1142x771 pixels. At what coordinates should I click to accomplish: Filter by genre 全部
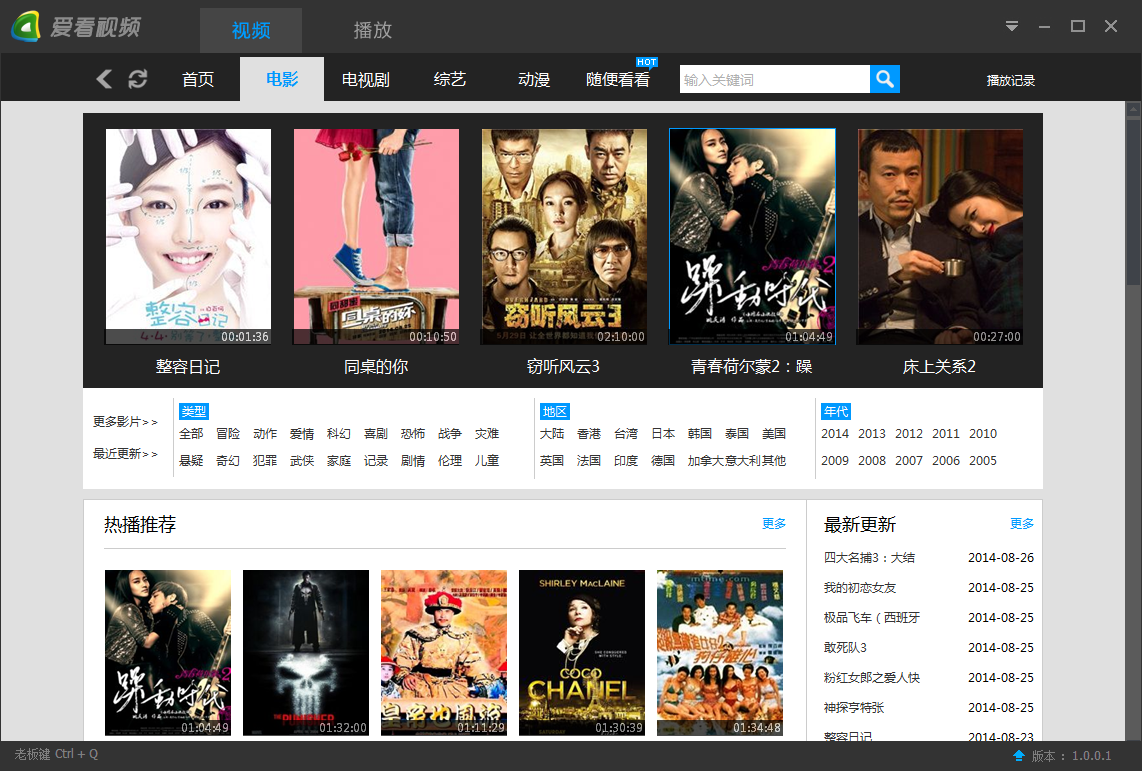tap(191, 433)
